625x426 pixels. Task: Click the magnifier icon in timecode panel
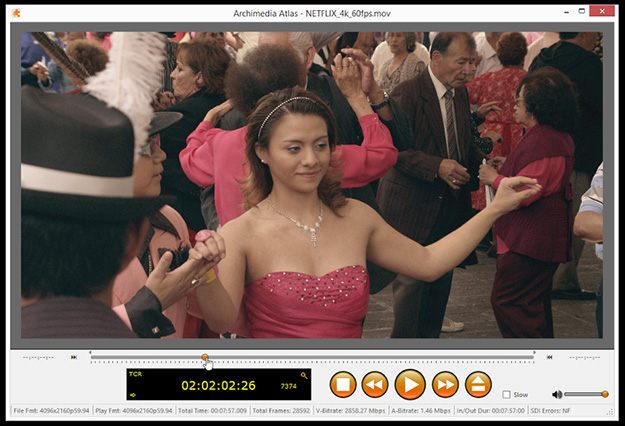pyautogui.click(x=304, y=375)
